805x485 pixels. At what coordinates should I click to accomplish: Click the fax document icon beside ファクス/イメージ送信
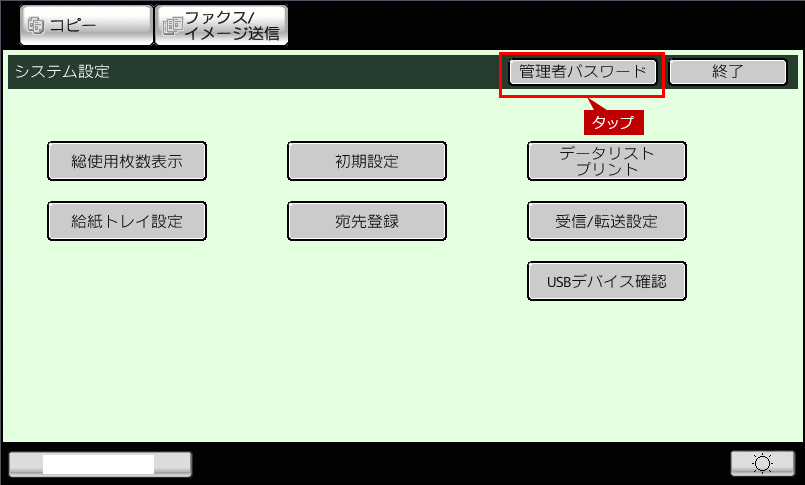coord(171,26)
